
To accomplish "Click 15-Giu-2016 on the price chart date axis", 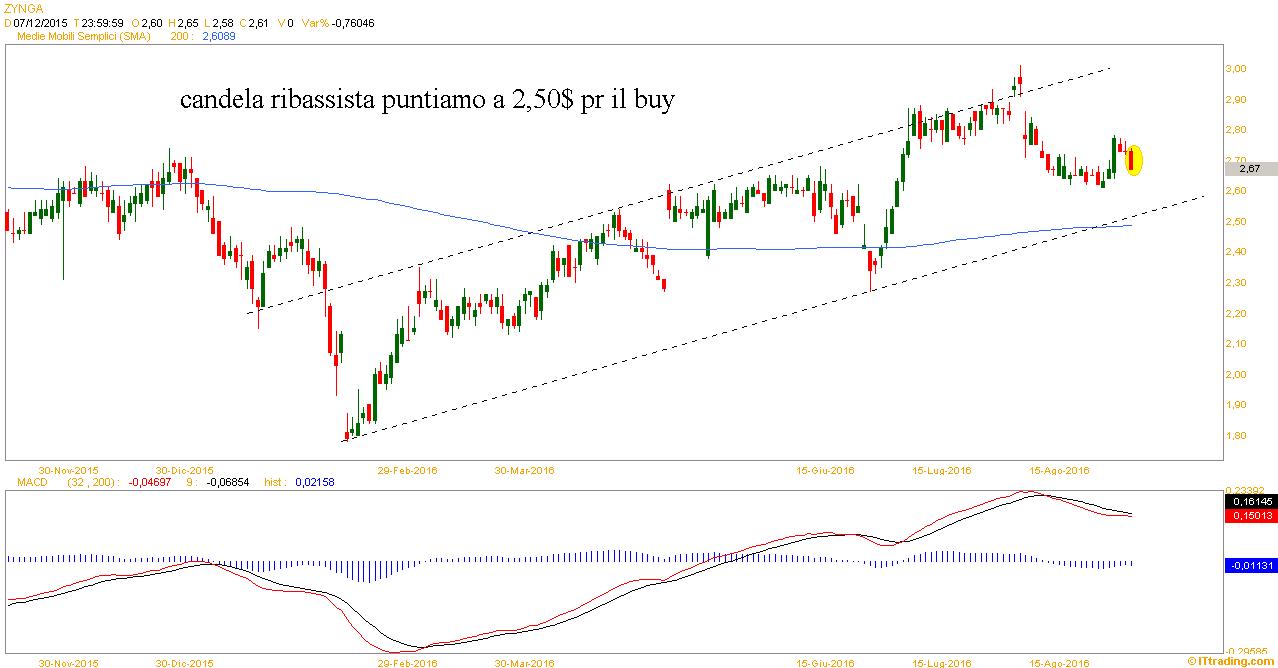I will pos(825,470).
